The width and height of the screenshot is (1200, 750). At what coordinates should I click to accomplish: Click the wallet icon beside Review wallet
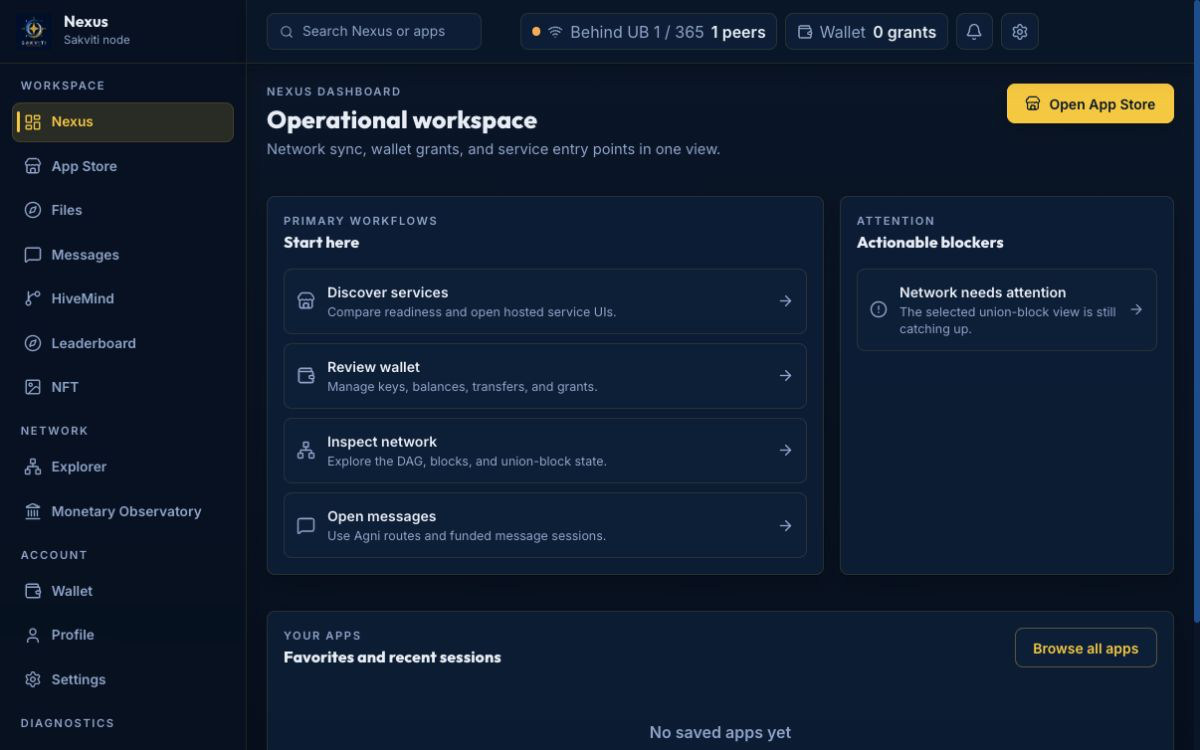[x=306, y=376]
